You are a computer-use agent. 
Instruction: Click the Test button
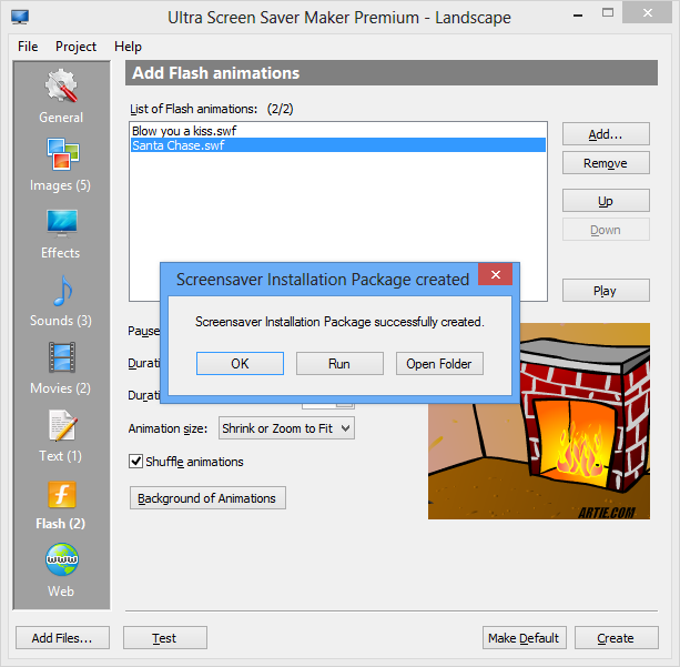[165, 638]
